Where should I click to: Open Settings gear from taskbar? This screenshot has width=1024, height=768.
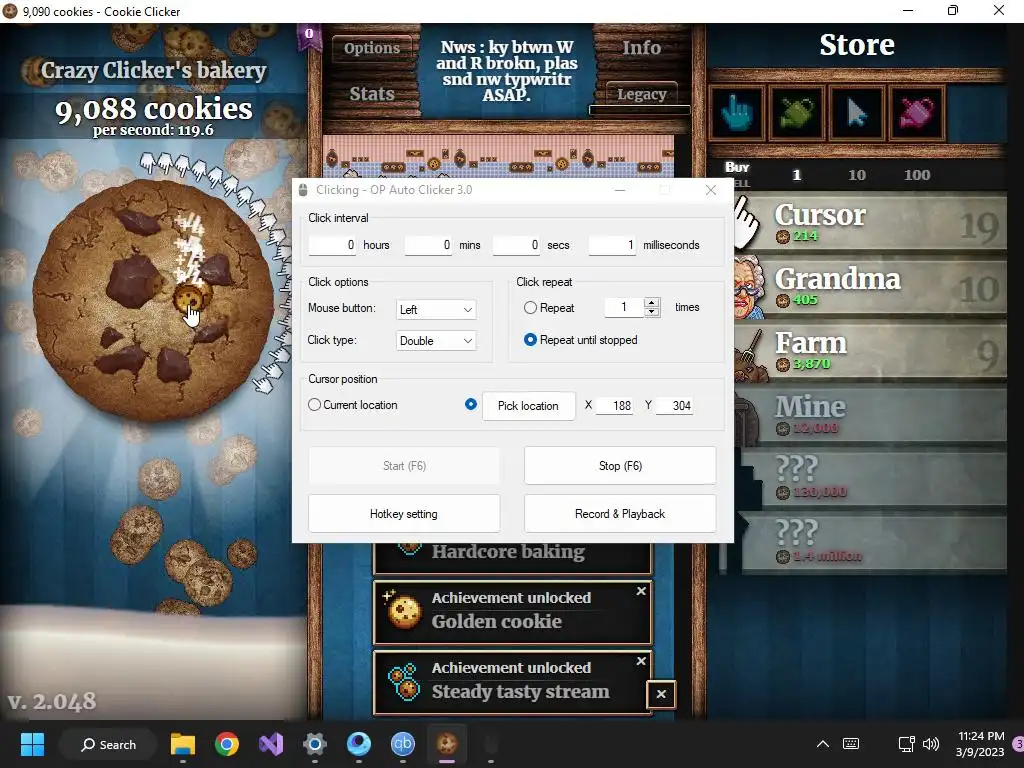[315, 744]
